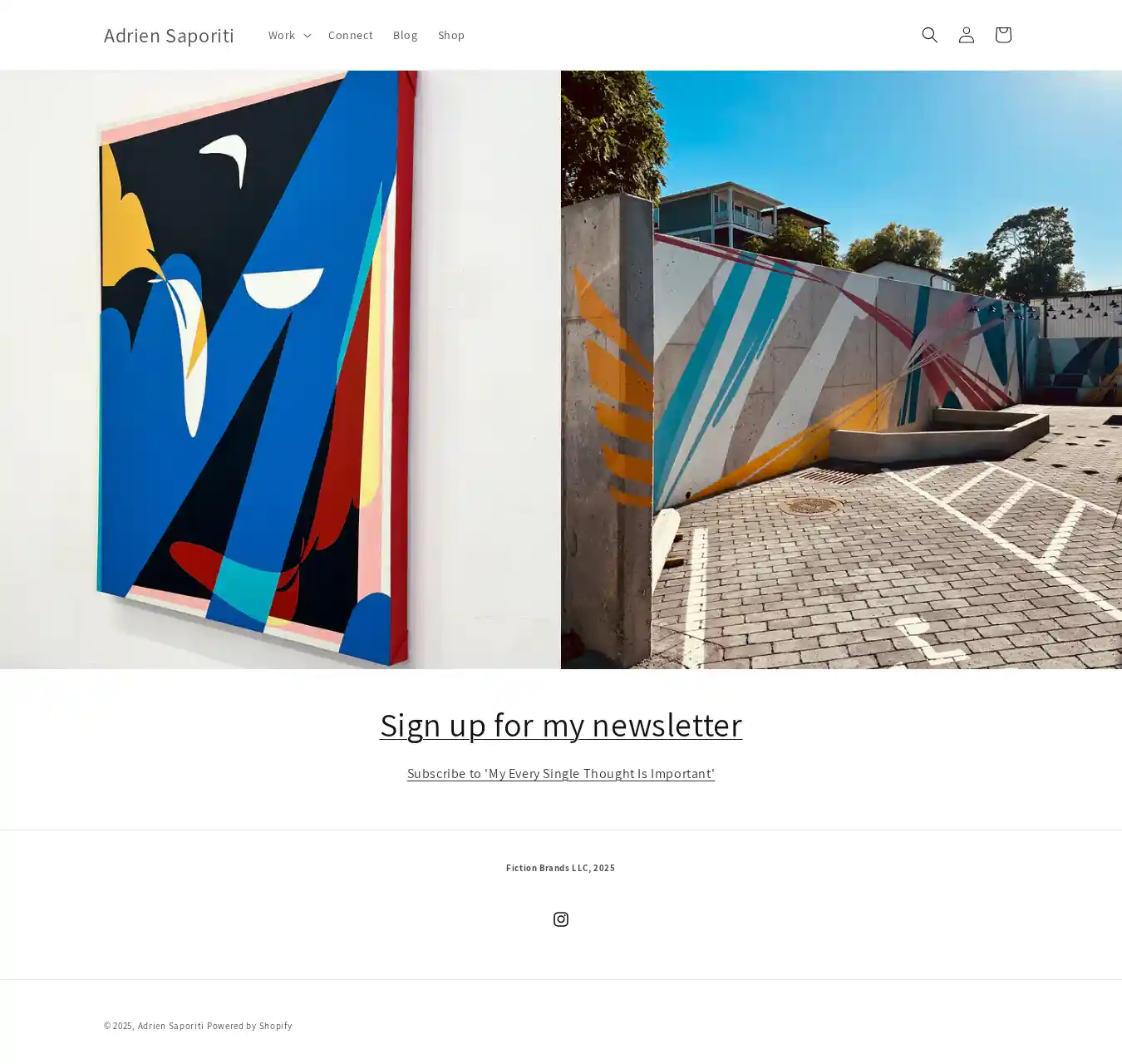Image resolution: width=1122 pixels, height=1064 pixels.
Task: Navigate to the Shop page
Action: 451,35
